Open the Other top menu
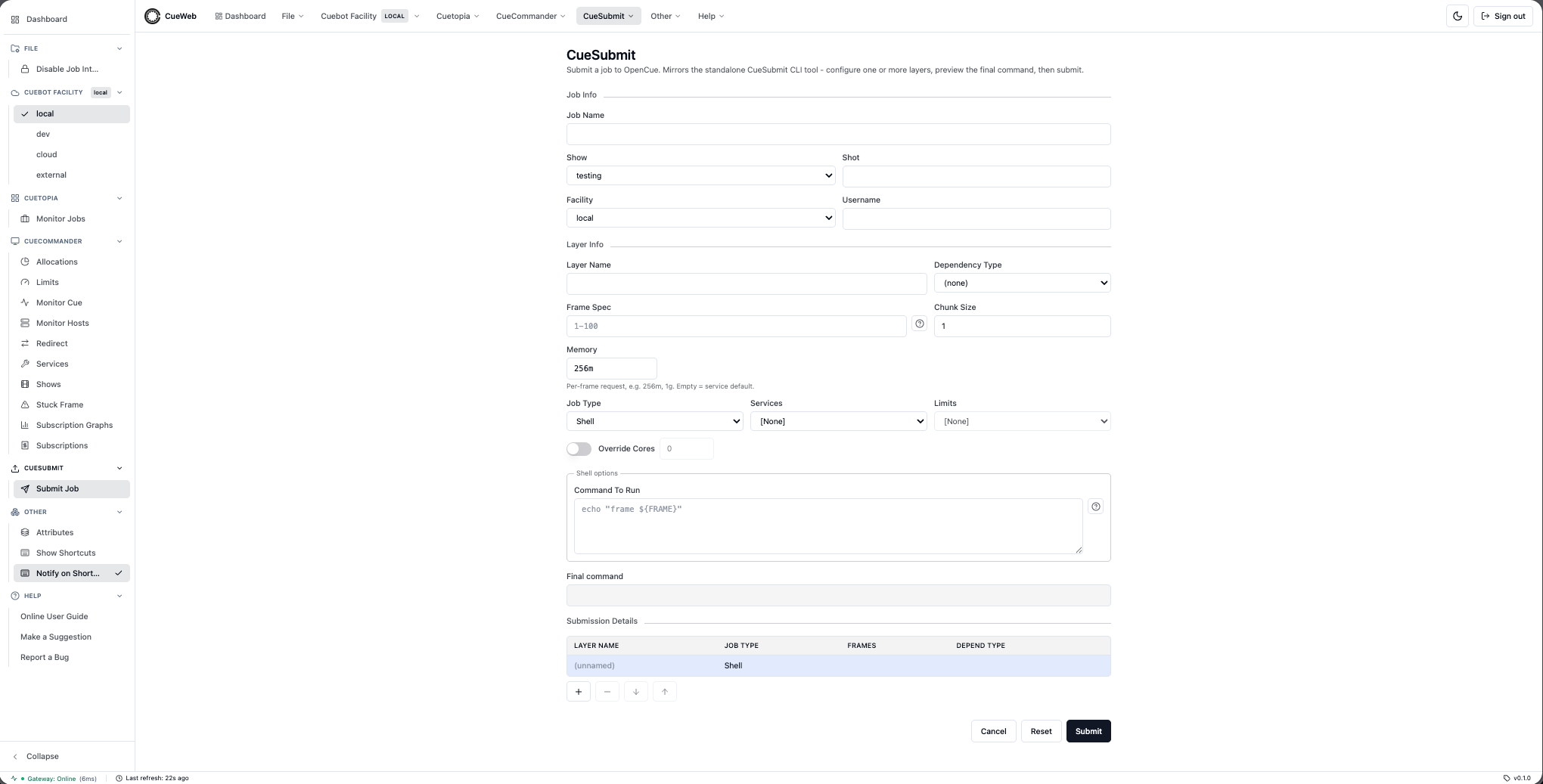Screen dimensions: 1543x784 point(665,16)
